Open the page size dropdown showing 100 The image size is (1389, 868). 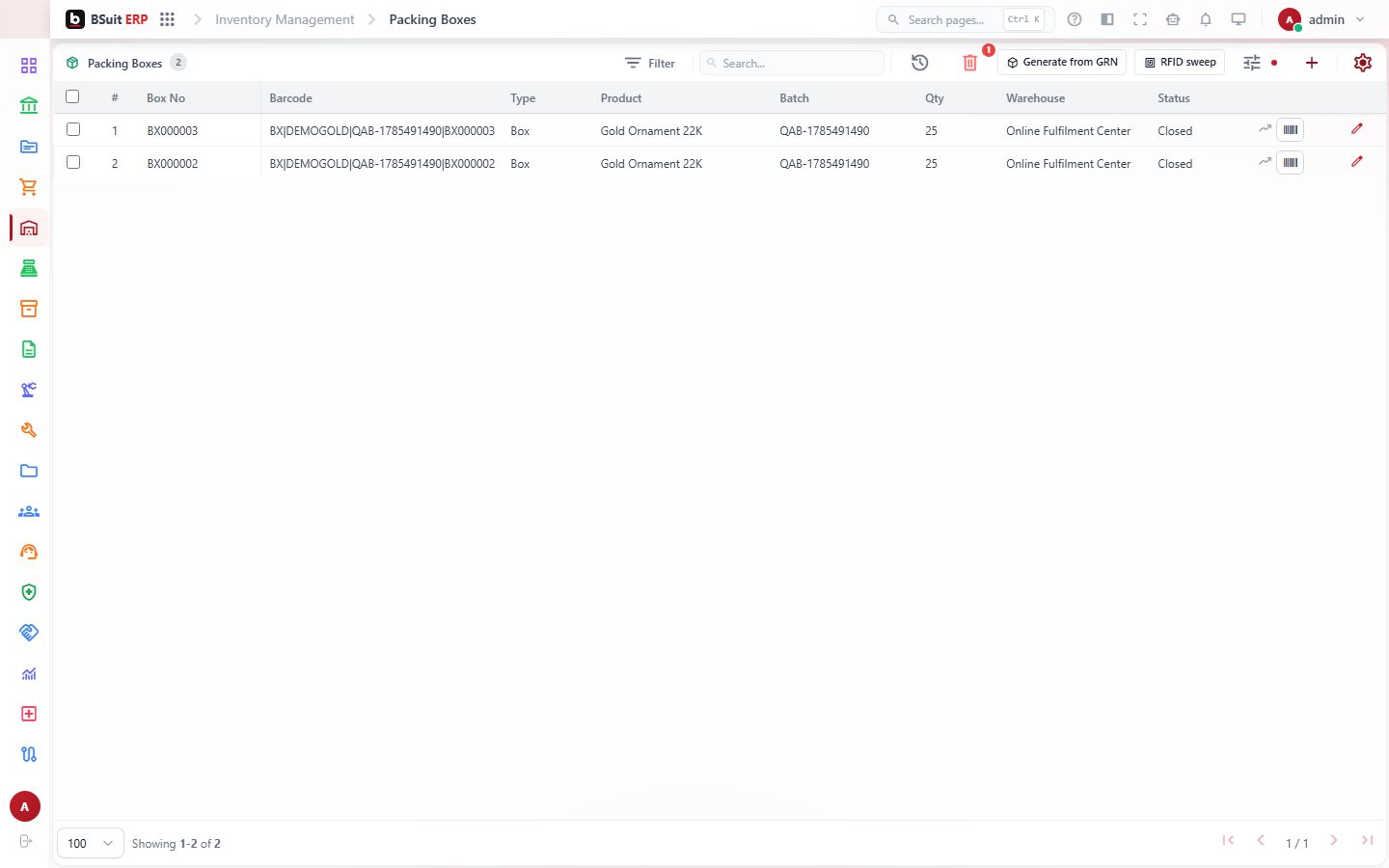tap(91, 843)
